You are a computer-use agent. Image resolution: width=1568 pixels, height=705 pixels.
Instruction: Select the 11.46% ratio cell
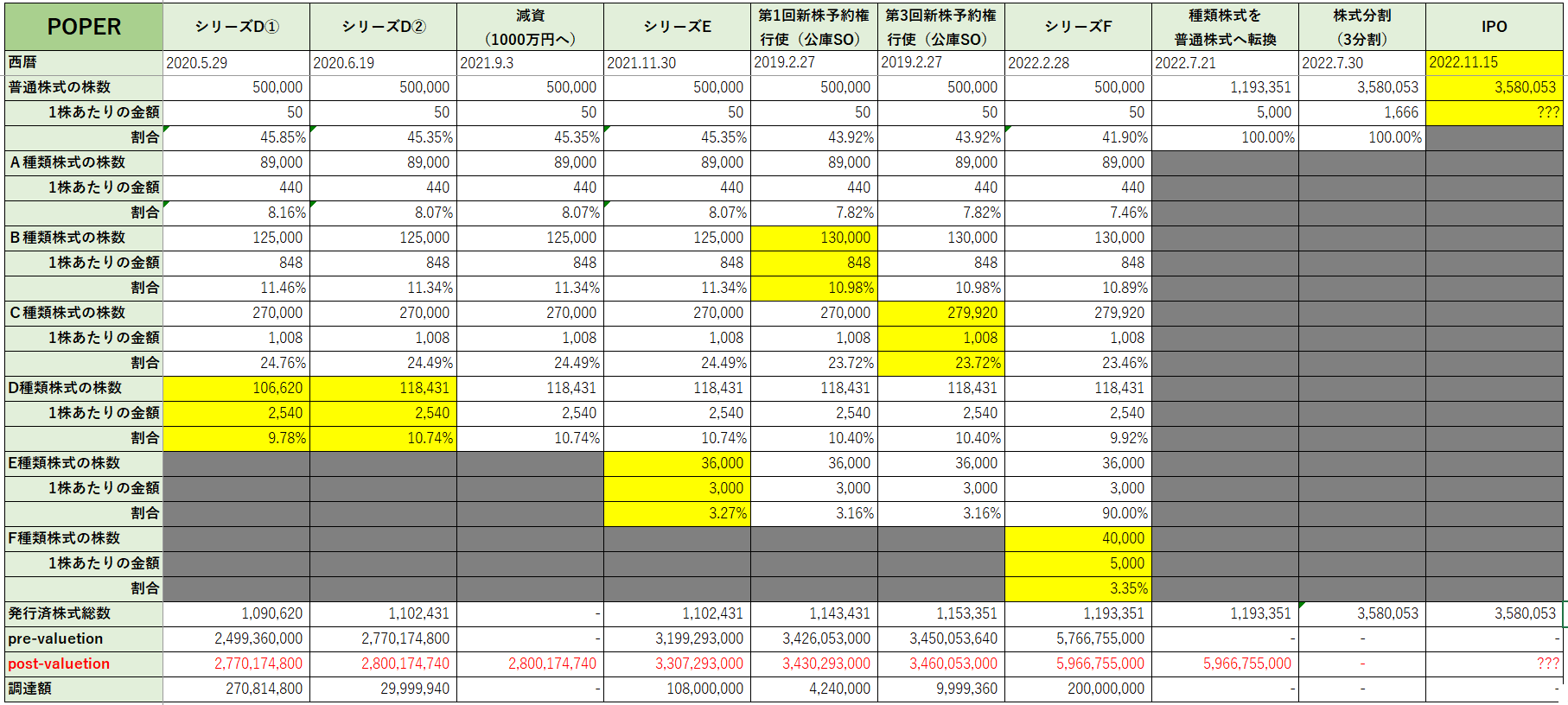tap(236, 288)
